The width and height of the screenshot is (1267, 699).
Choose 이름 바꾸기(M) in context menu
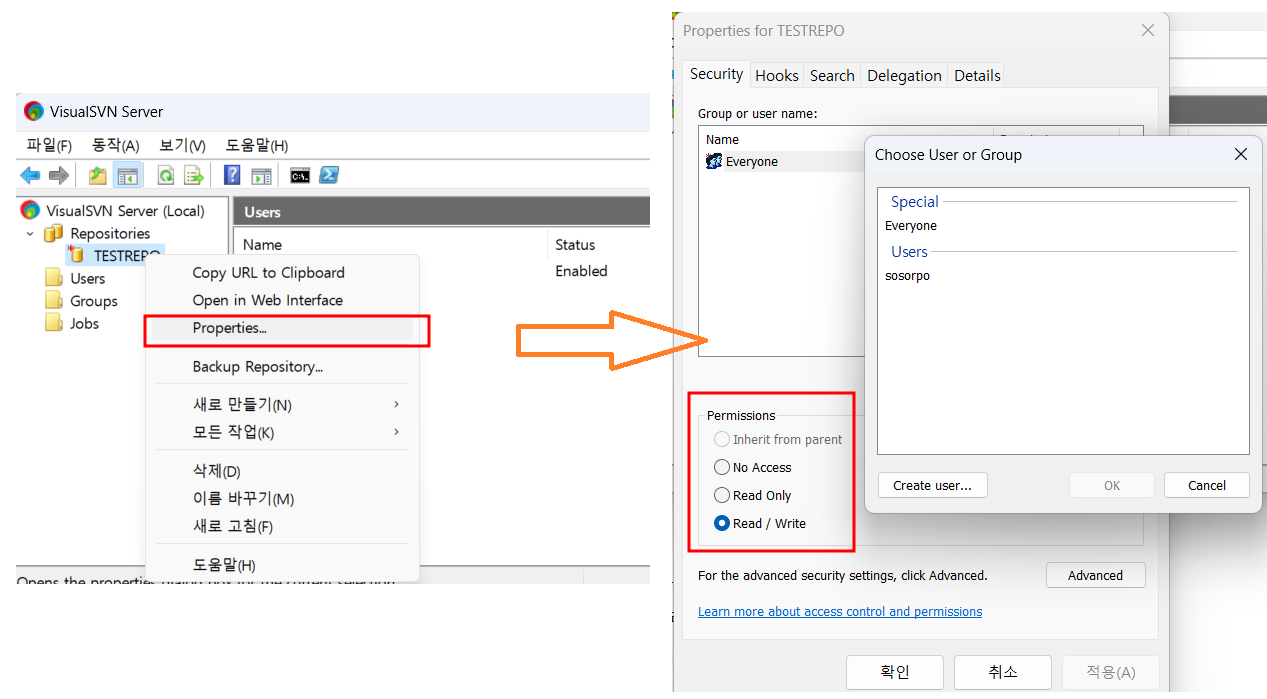(x=243, y=498)
